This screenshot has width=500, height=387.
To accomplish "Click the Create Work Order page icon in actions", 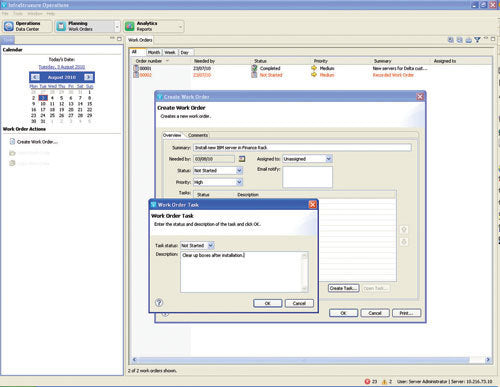I will (12, 142).
